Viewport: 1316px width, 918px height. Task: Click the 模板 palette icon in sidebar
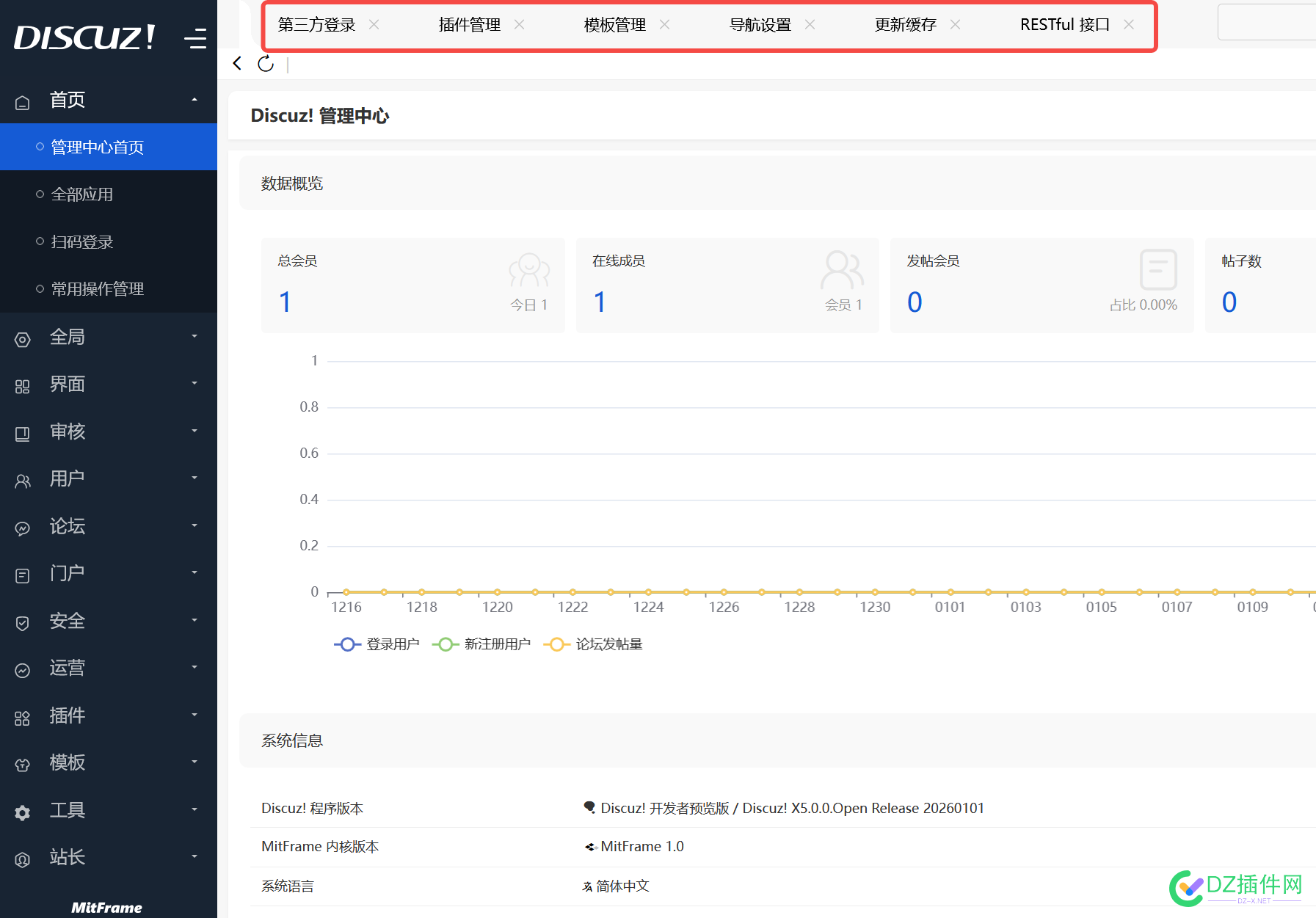point(23,765)
